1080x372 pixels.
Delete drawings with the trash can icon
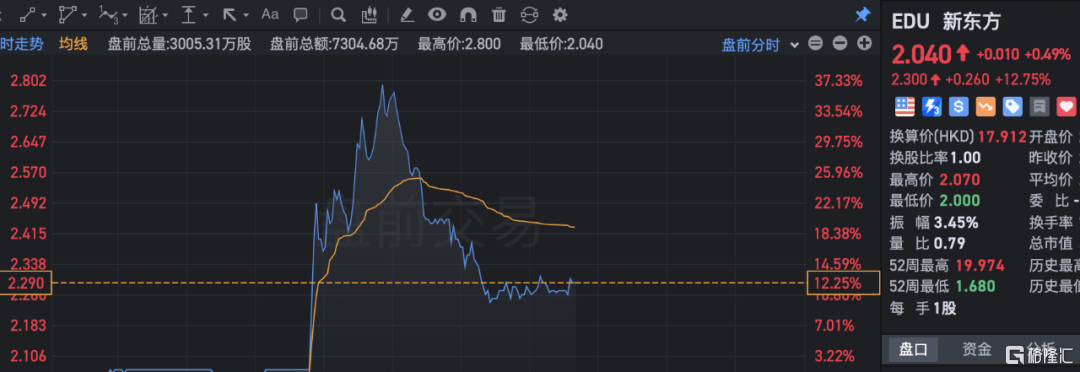pyautogui.click(x=499, y=14)
